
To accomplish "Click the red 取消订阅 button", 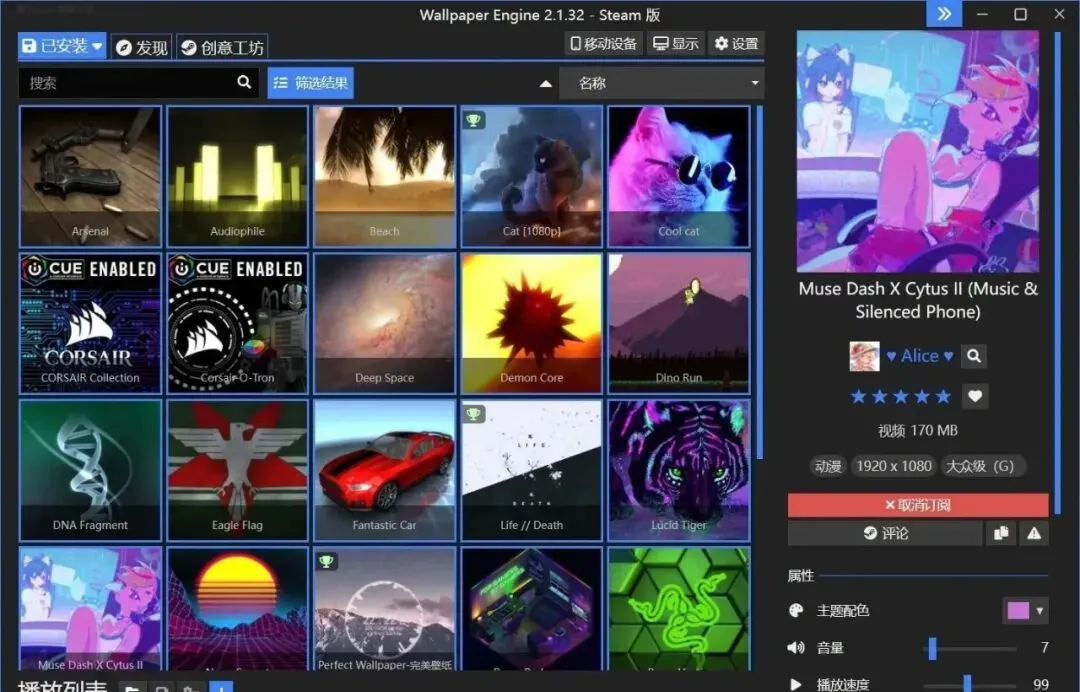I will 918,505.
